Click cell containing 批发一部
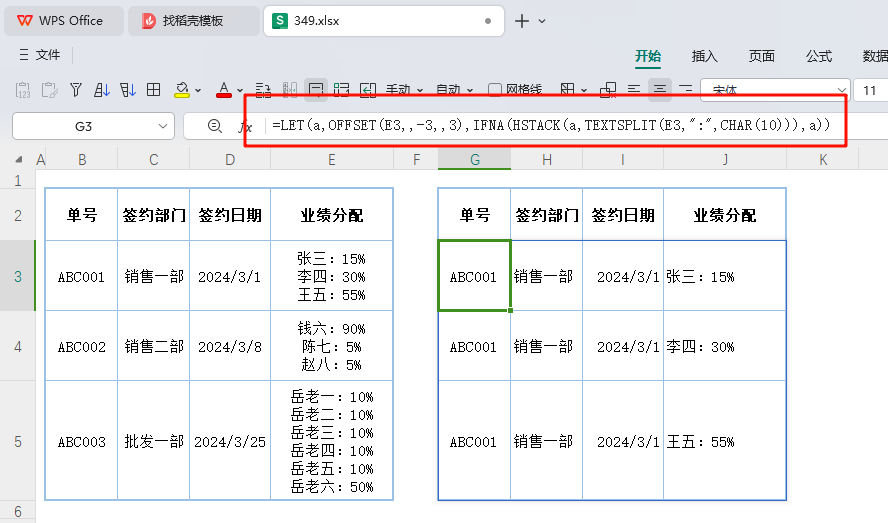This screenshot has width=888, height=523. [154, 441]
